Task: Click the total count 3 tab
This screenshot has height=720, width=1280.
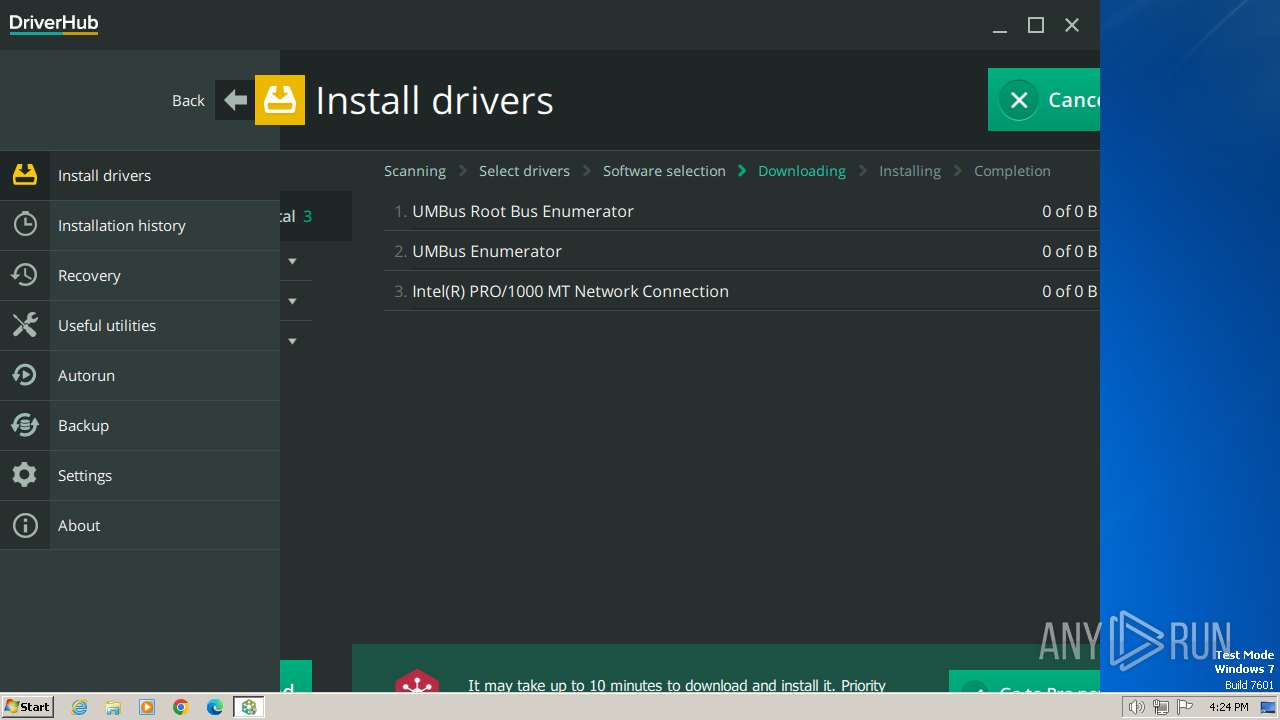Action: click(x=316, y=216)
